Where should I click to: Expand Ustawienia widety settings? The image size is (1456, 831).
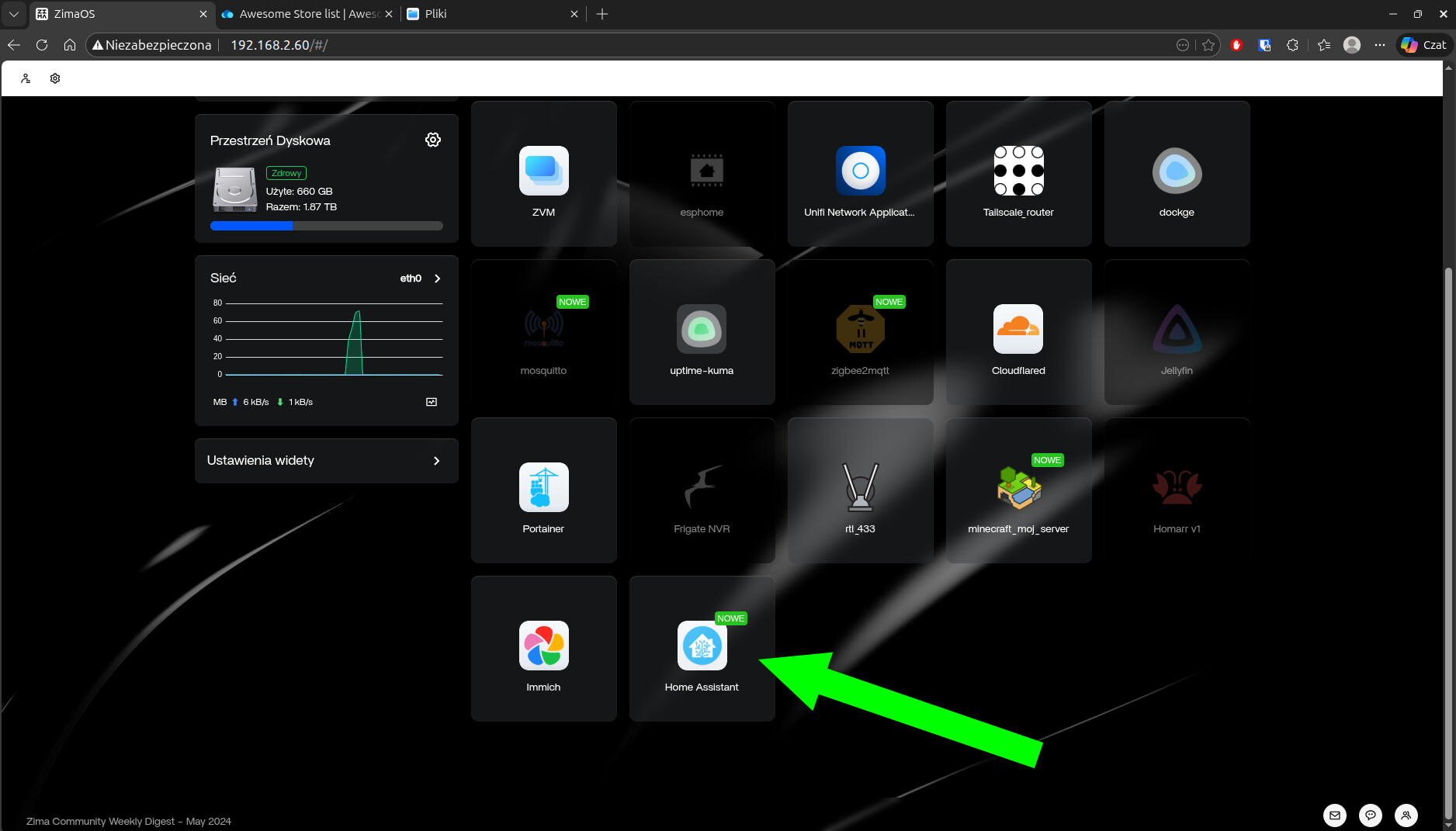coord(326,461)
